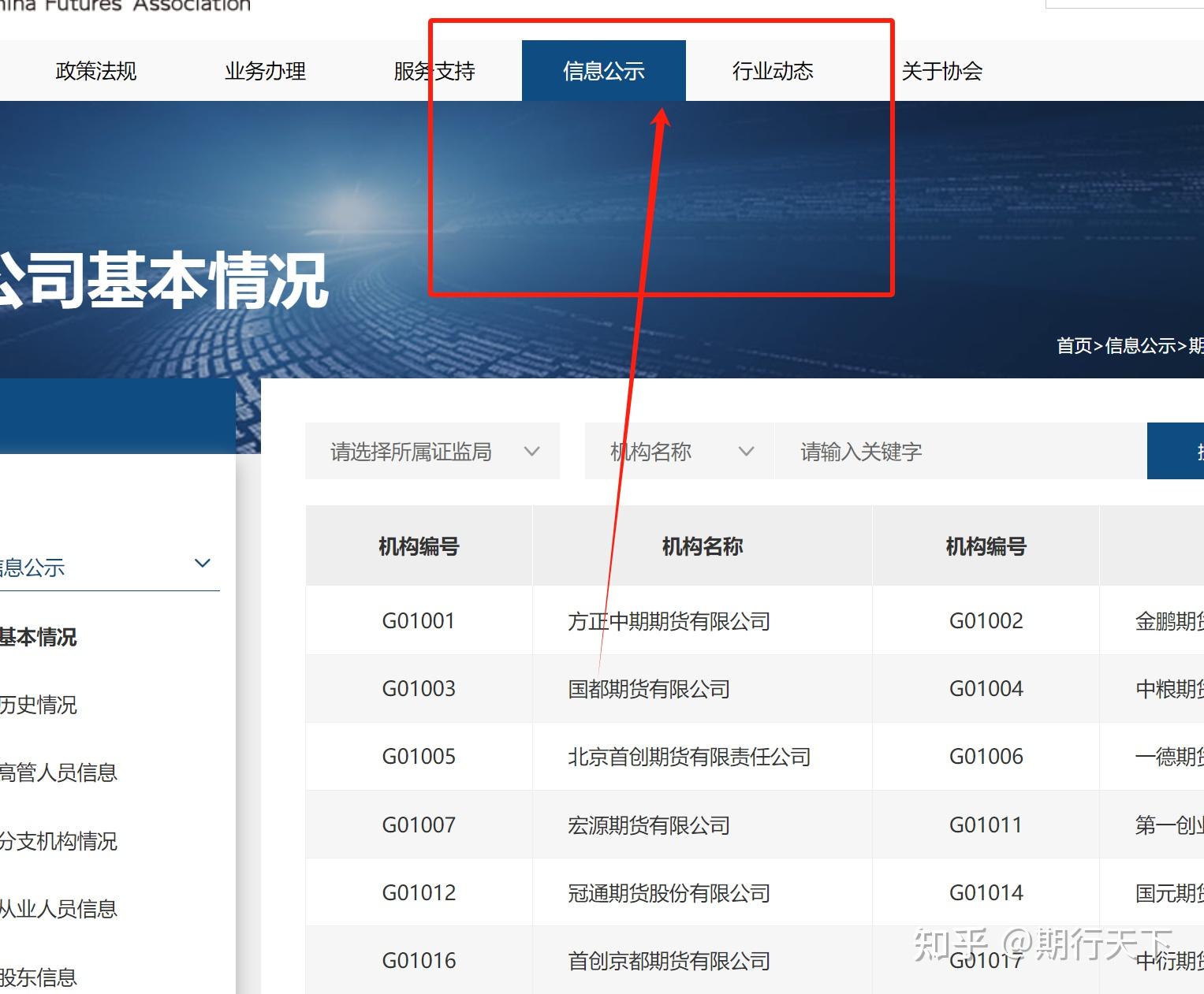Viewport: 1204px width, 994px height.
Task: Open 从业人员信息 in the sidebar
Action: 58,909
